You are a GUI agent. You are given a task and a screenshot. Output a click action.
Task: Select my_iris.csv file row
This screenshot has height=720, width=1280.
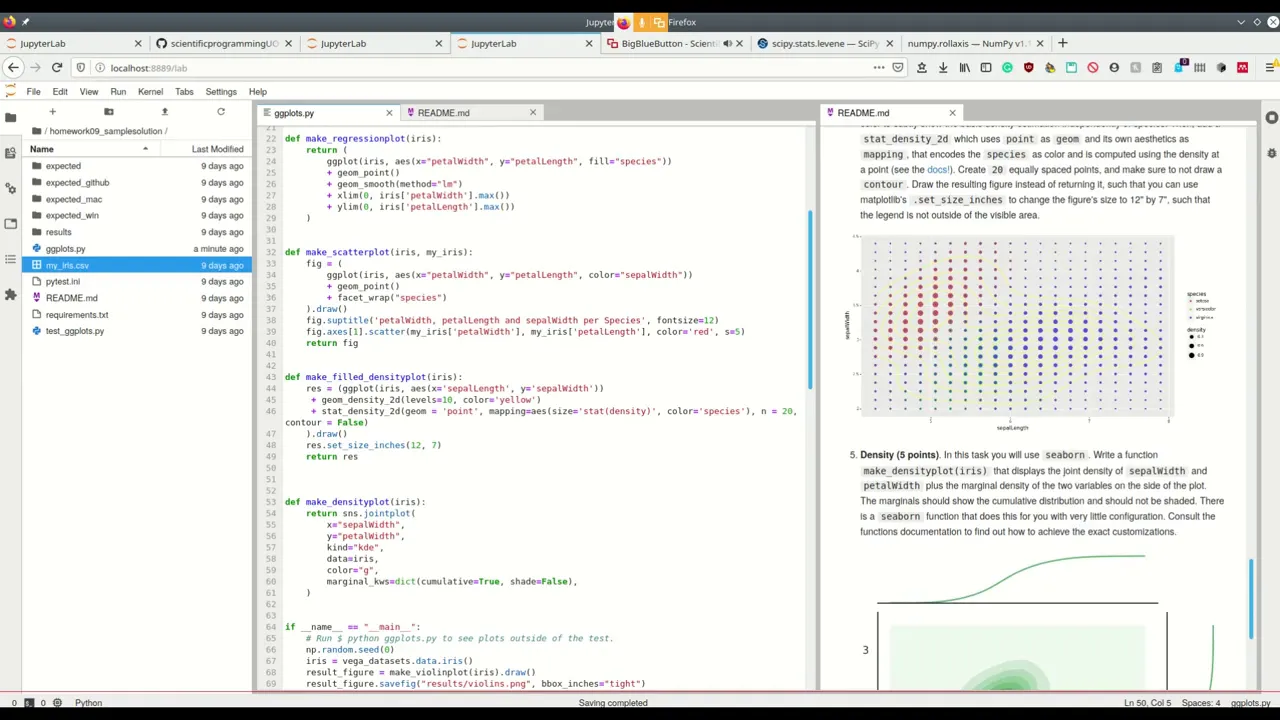coord(137,265)
